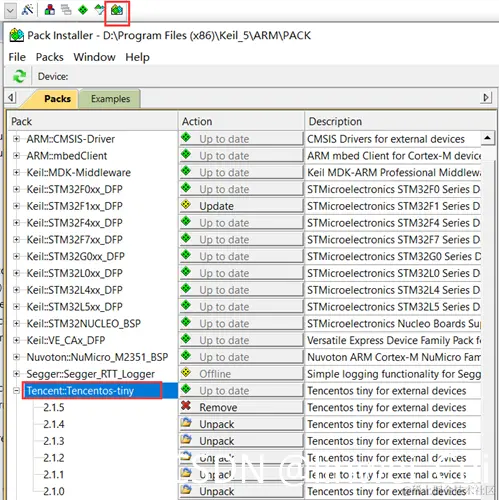499x500 pixels.
Task: Select Keil::STM32L5xx_DFP pack row
Action: pos(74,307)
